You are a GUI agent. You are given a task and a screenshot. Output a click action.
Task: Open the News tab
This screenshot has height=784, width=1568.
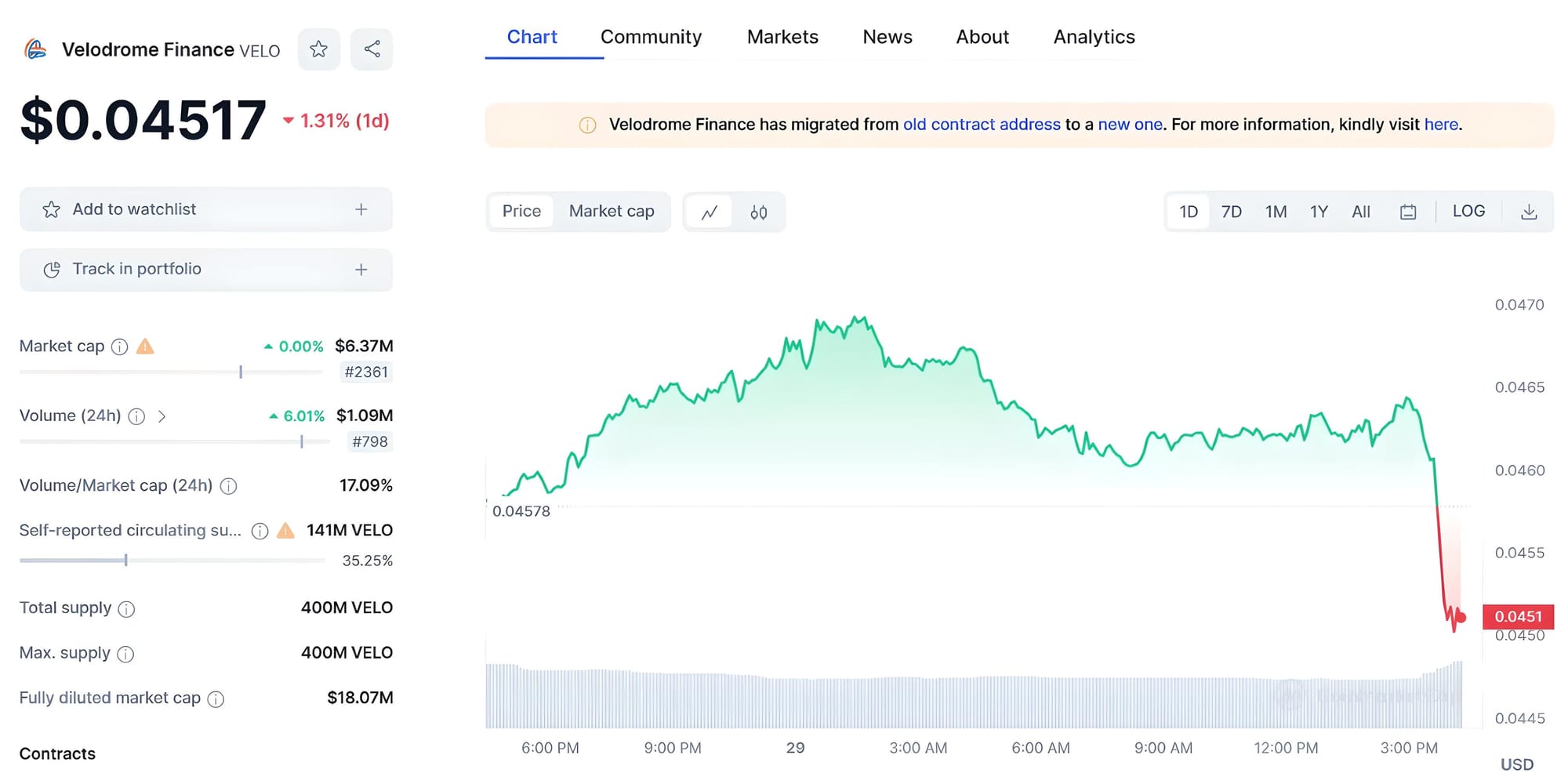click(887, 37)
